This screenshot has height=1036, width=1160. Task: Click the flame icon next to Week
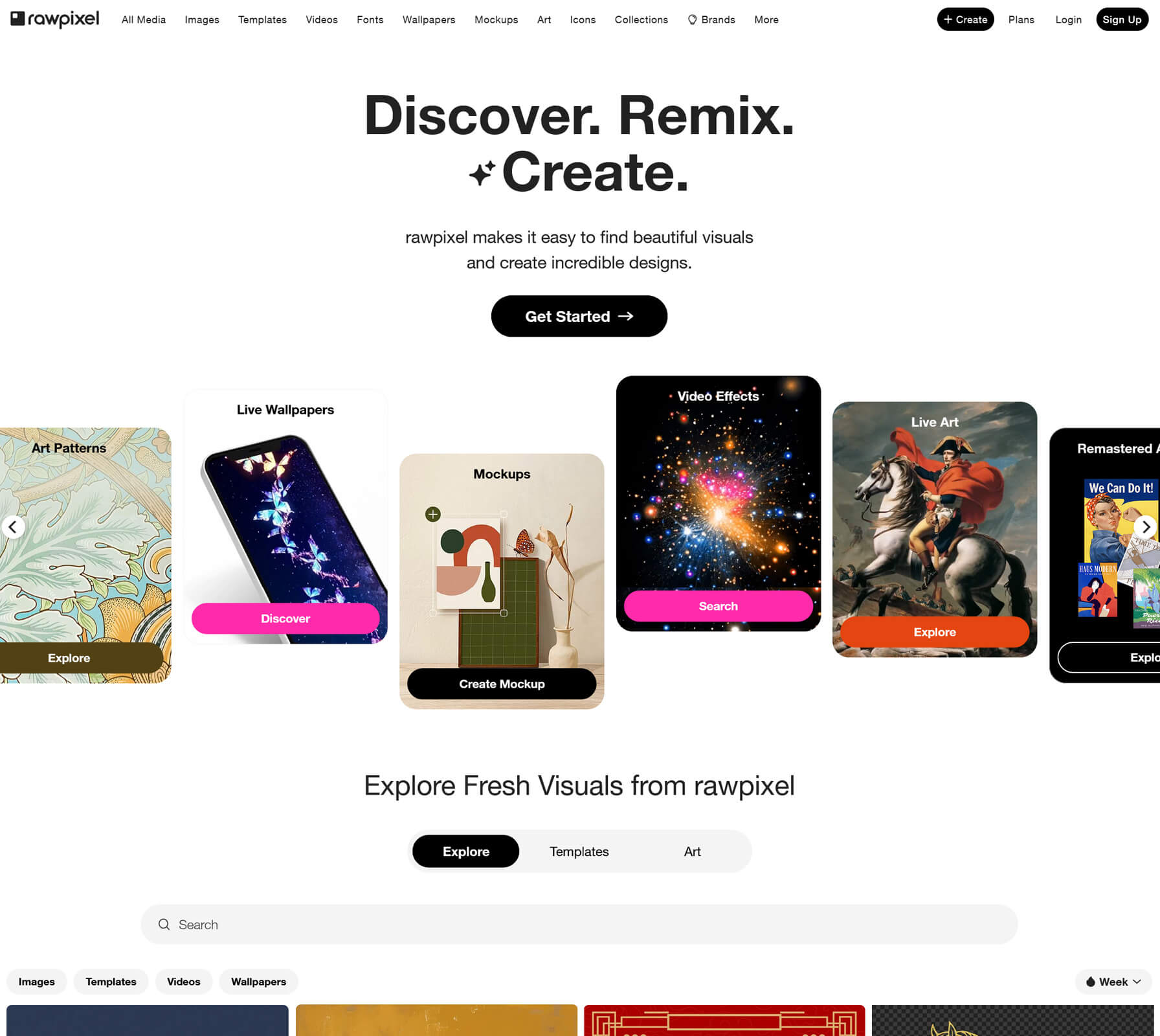(1091, 982)
